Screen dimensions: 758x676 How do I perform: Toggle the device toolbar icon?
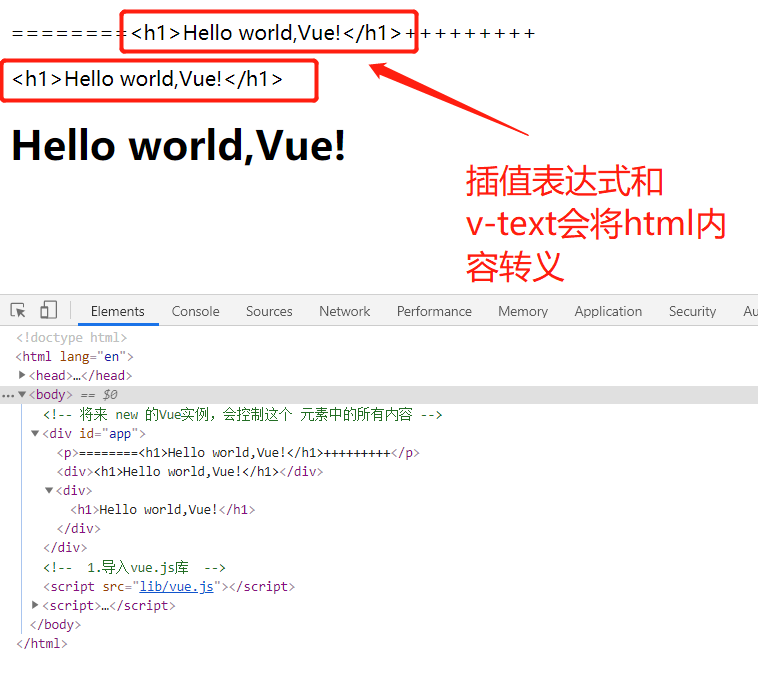point(48,310)
